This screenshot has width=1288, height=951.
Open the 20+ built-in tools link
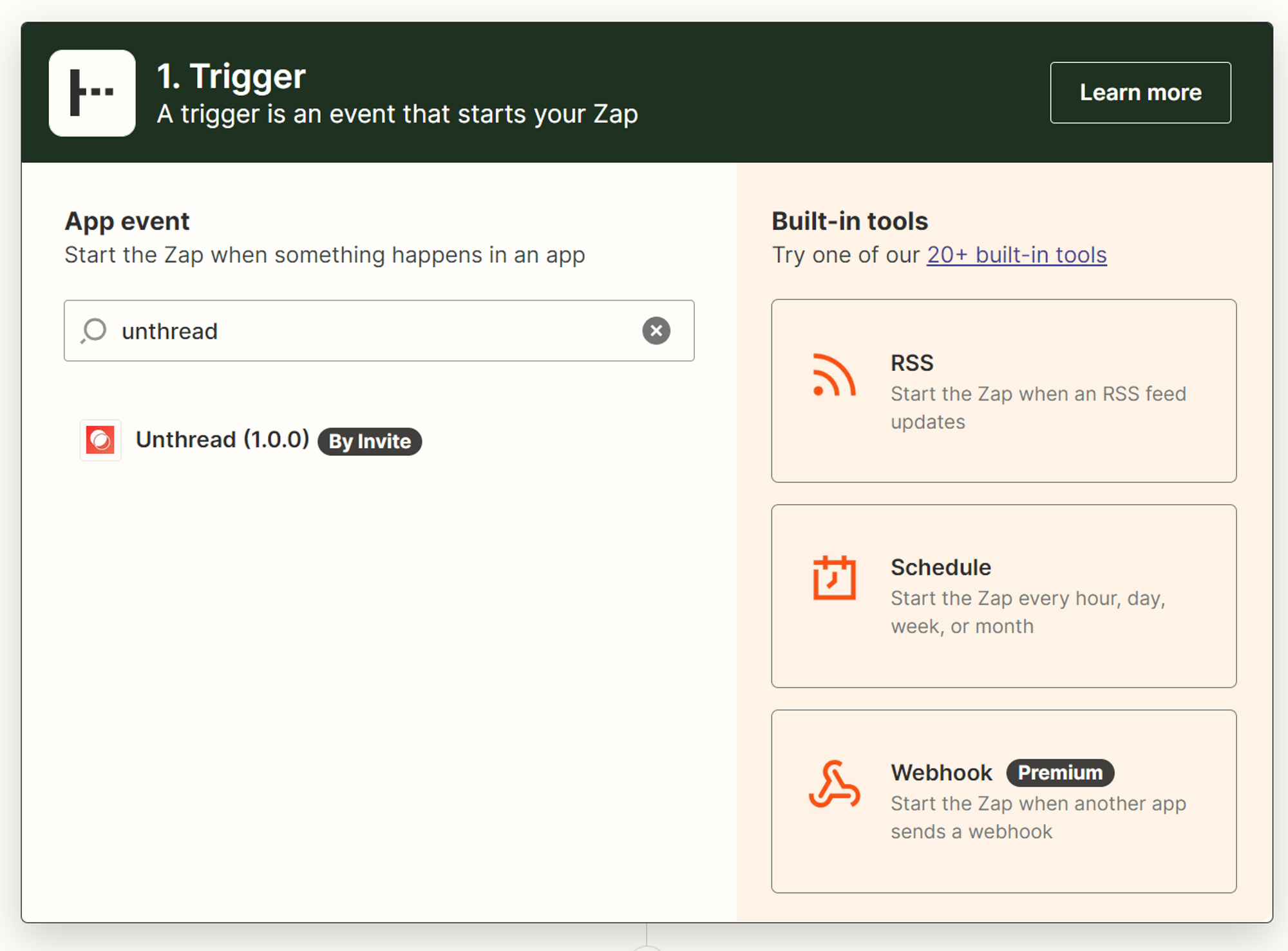coord(1016,255)
